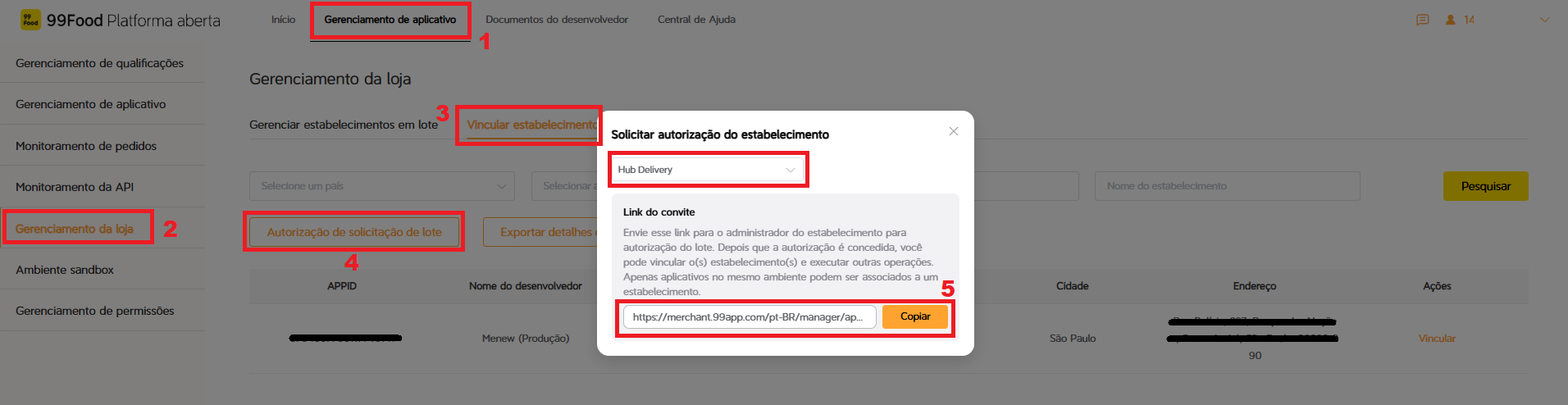
Task: Close the Solicitar autorização dialog
Action: [x=953, y=131]
